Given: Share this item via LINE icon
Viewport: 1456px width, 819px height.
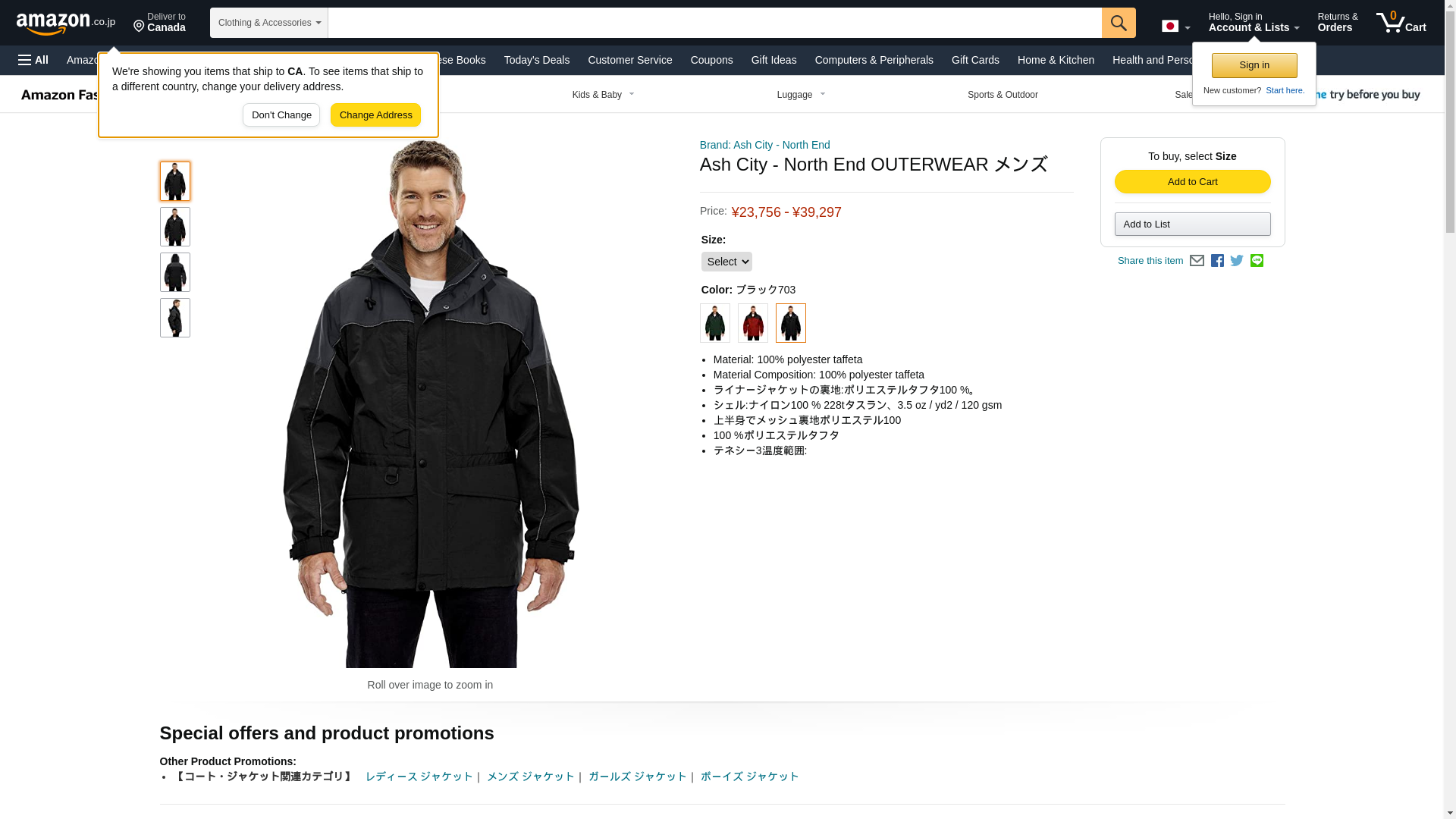Looking at the screenshot, I should click(x=1257, y=261).
